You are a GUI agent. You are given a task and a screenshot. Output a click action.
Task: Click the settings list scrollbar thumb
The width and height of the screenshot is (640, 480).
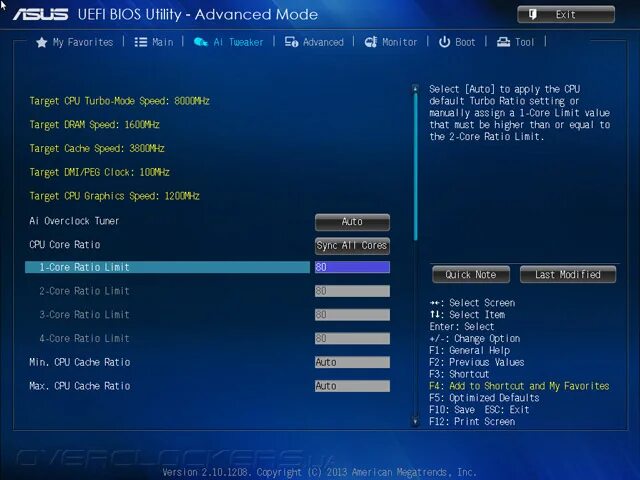(x=416, y=167)
